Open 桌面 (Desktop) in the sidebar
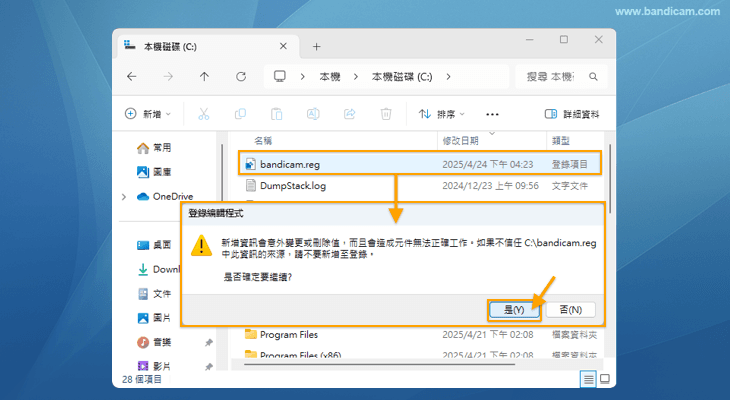Image resolution: width=730 pixels, height=400 pixels. [x=154, y=245]
